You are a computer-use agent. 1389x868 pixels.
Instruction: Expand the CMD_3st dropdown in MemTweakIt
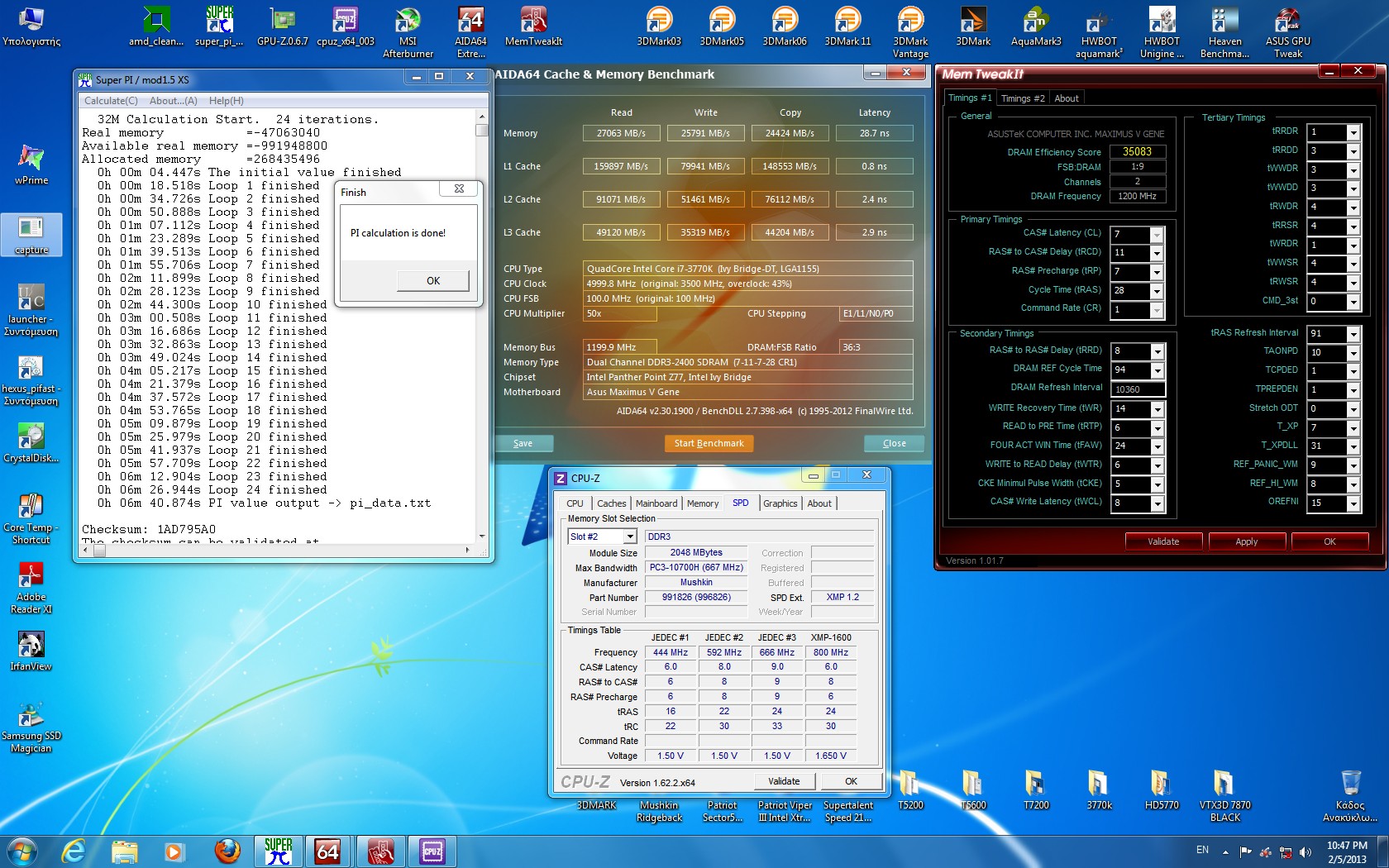(x=1353, y=302)
